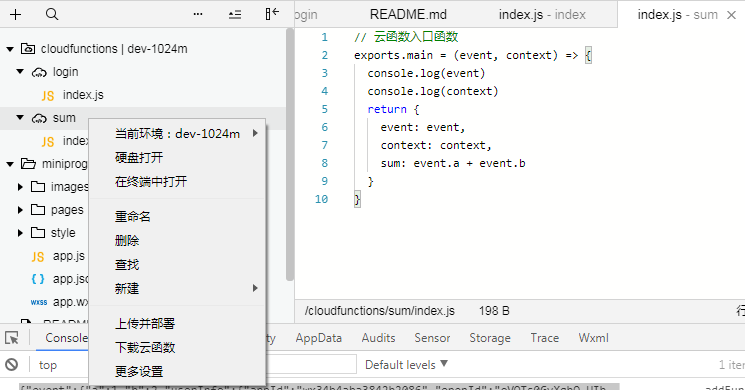Clear console with the block icon
Image resolution: width=745 pixels, height=390 pixels.
pyautogui.click(x=12, y=364)
